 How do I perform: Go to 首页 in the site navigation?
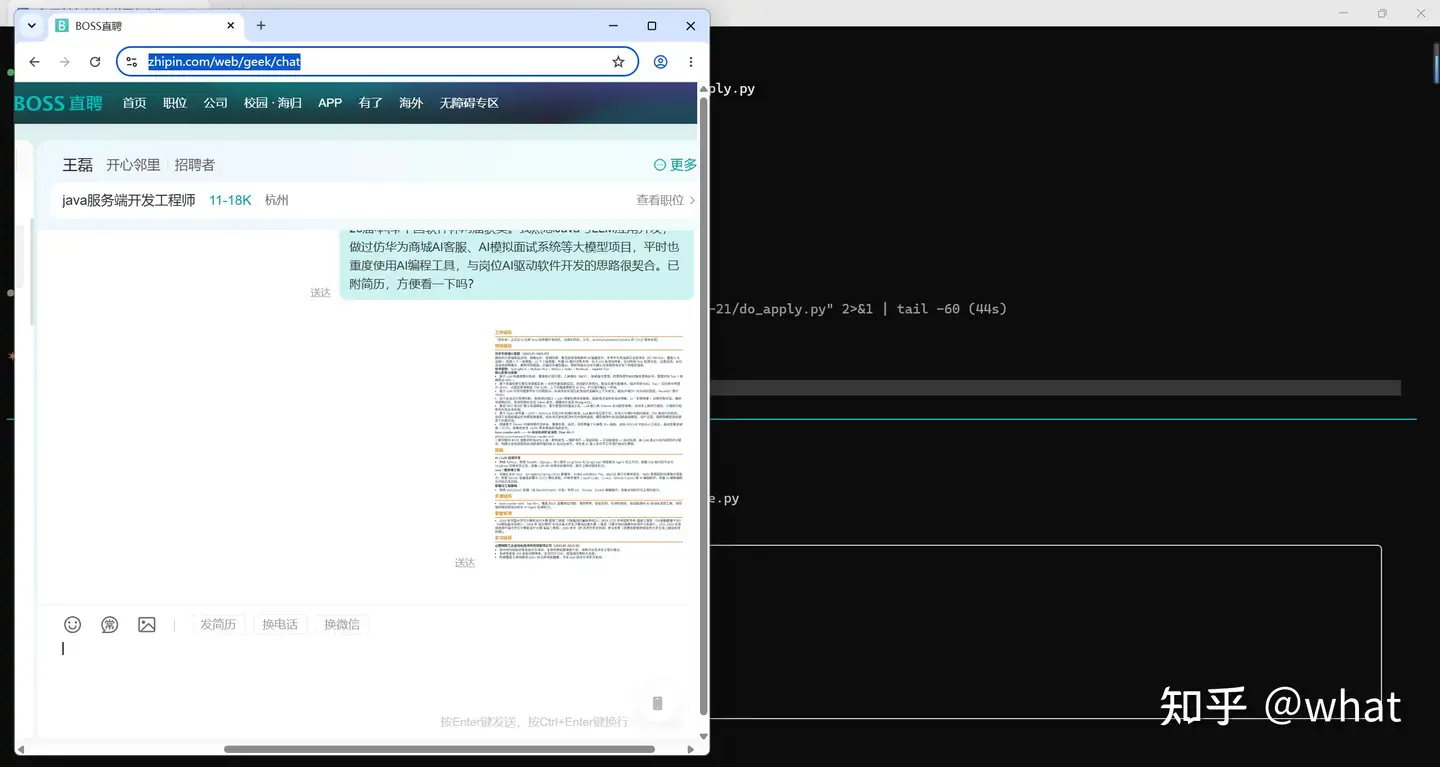[134, 103]
